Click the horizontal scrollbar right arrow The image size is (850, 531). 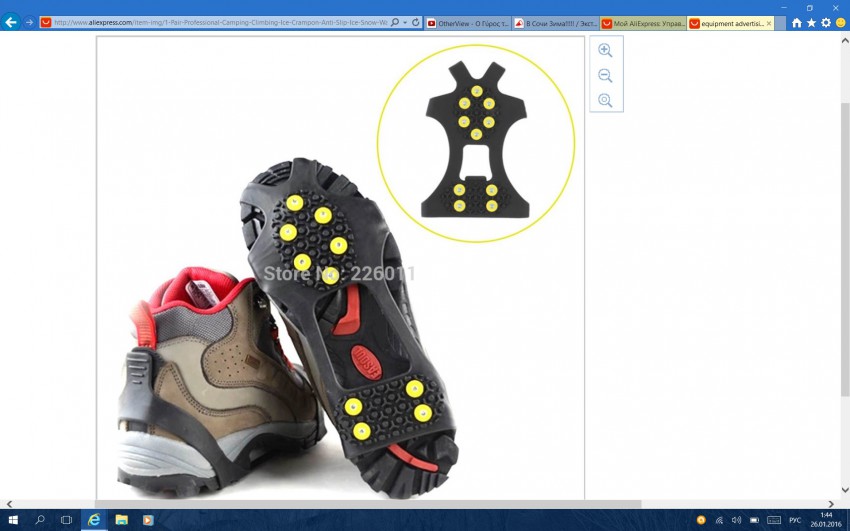click(x=831, y=504)
